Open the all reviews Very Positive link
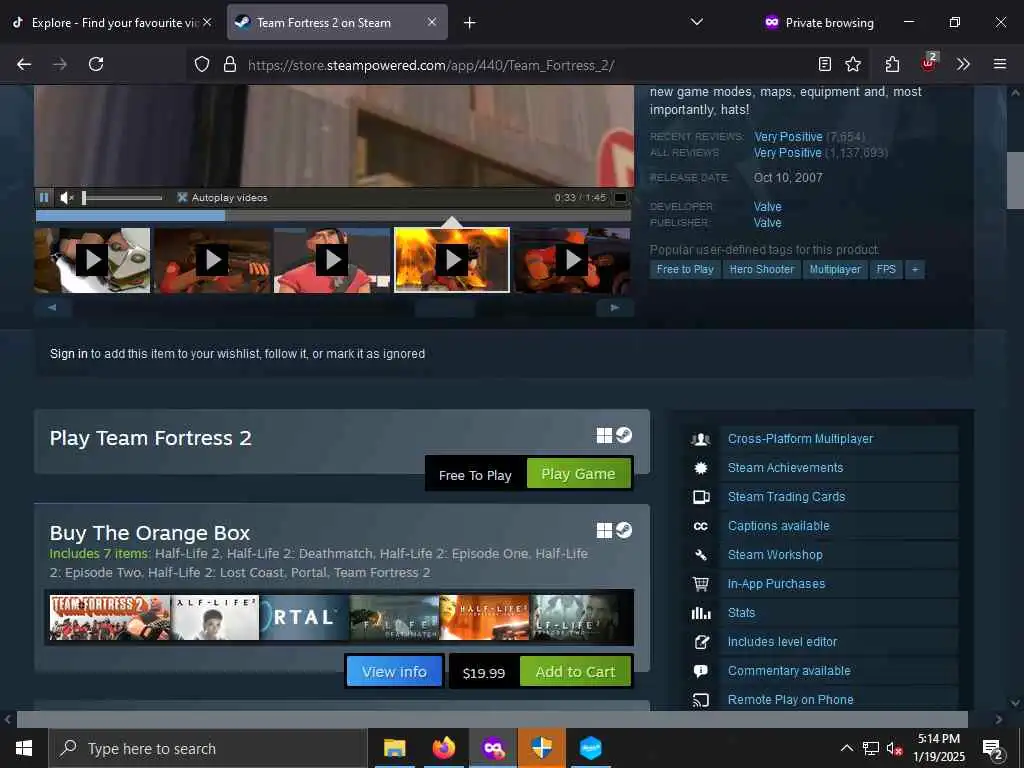This screenshot has width=1024, height=768. [x=788, y=153]
